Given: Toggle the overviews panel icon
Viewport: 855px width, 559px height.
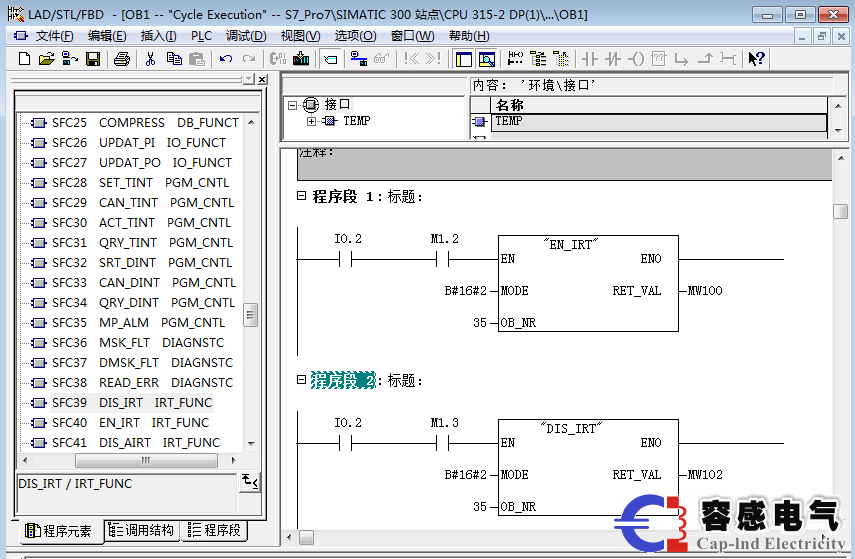Looking at the screenshot, I should tap(463, 59).
